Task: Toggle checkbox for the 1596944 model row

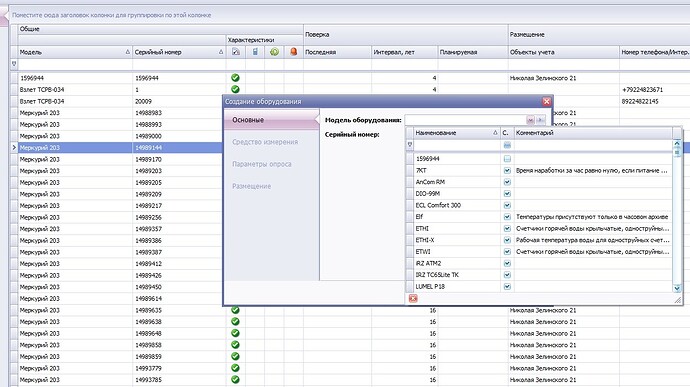Action: (507, 158)
